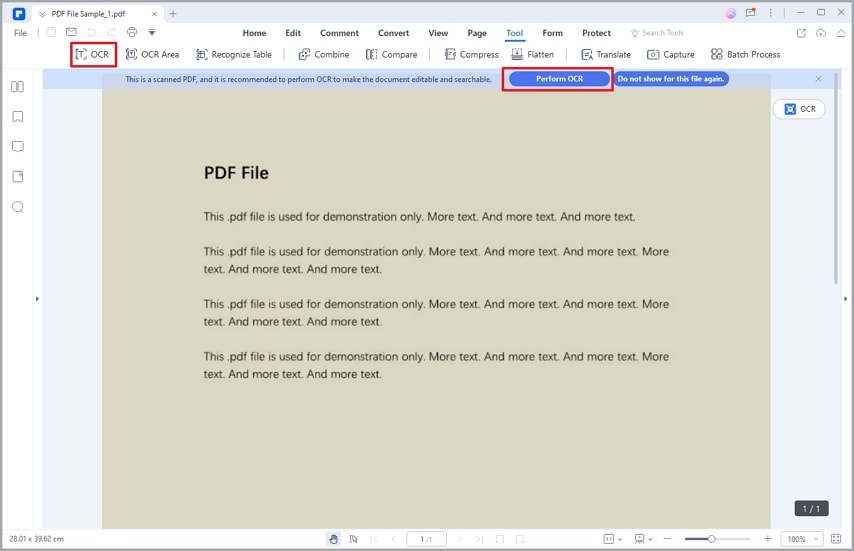Click the save icon in quick access bar
Viewport: 854px width, 551px height.
point(51,33)
